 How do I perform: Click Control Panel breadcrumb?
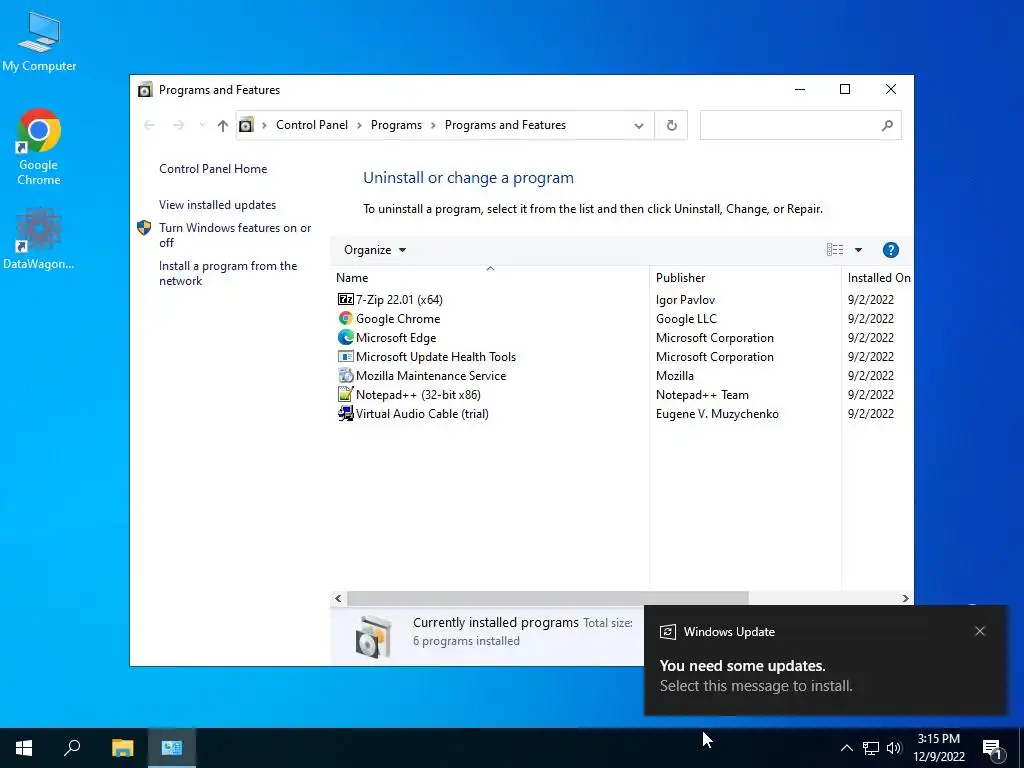coord(312,125)
